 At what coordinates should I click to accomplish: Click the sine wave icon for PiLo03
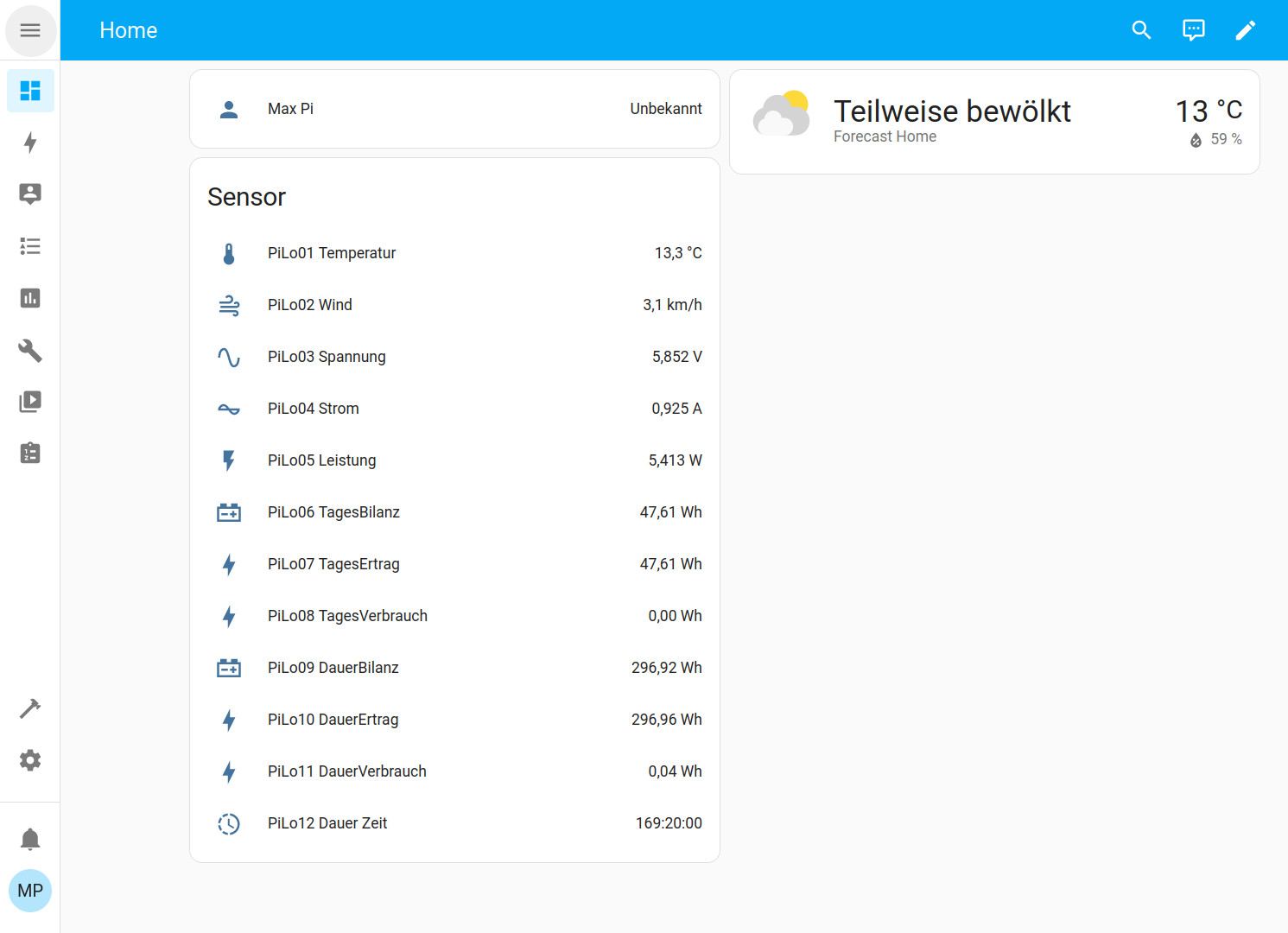coord(229,357)
